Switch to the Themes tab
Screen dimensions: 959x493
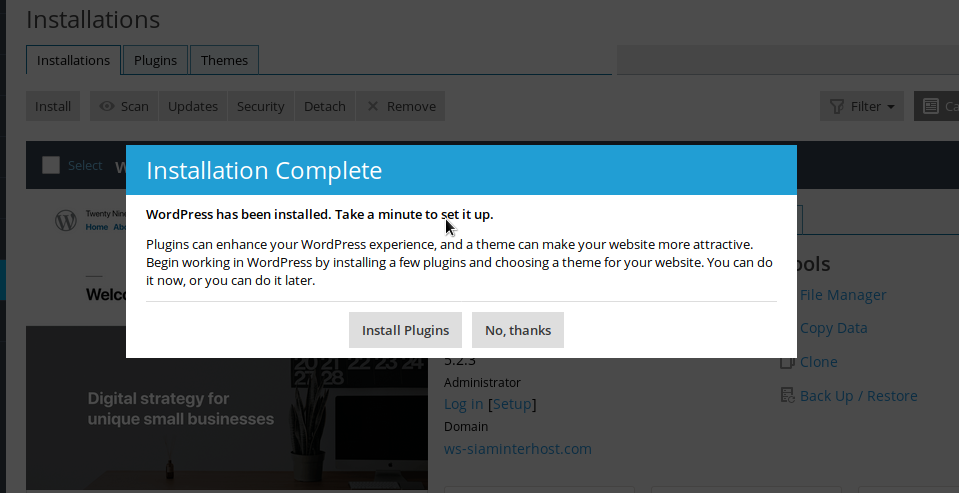[224, 60]
